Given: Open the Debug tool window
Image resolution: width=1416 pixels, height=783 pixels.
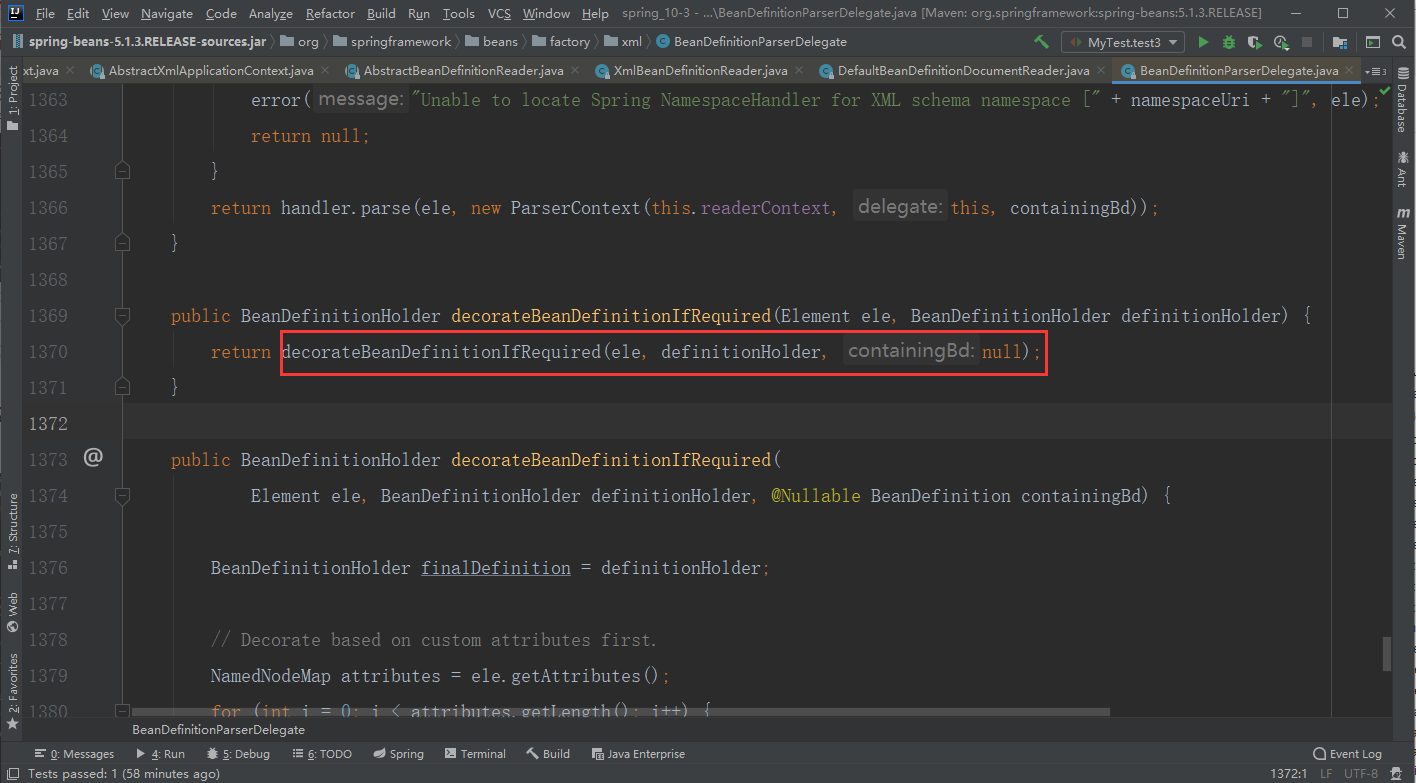Looking at the screenshot, I should (x=238, y=754).
